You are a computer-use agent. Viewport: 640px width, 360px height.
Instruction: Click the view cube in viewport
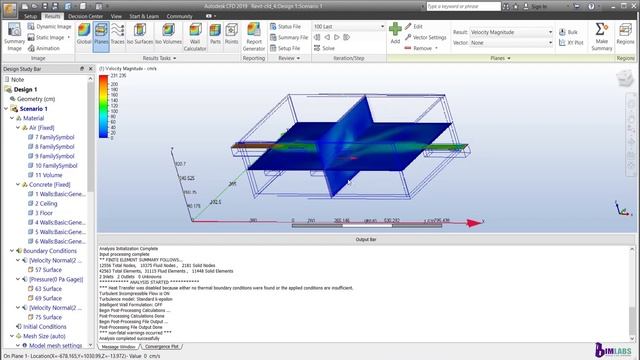[624, 78]
